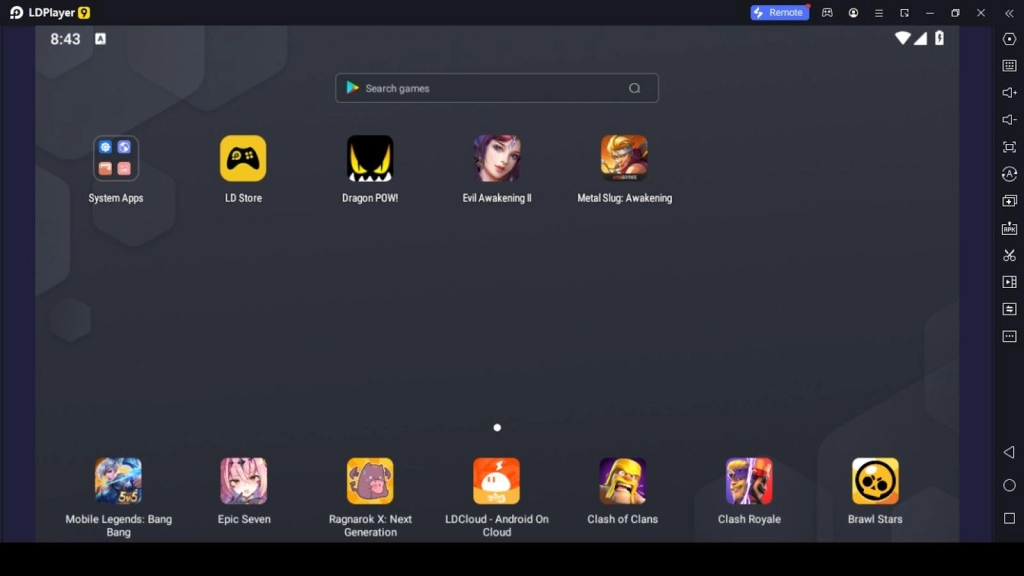Click the cellular signal icon

[920, 38]
